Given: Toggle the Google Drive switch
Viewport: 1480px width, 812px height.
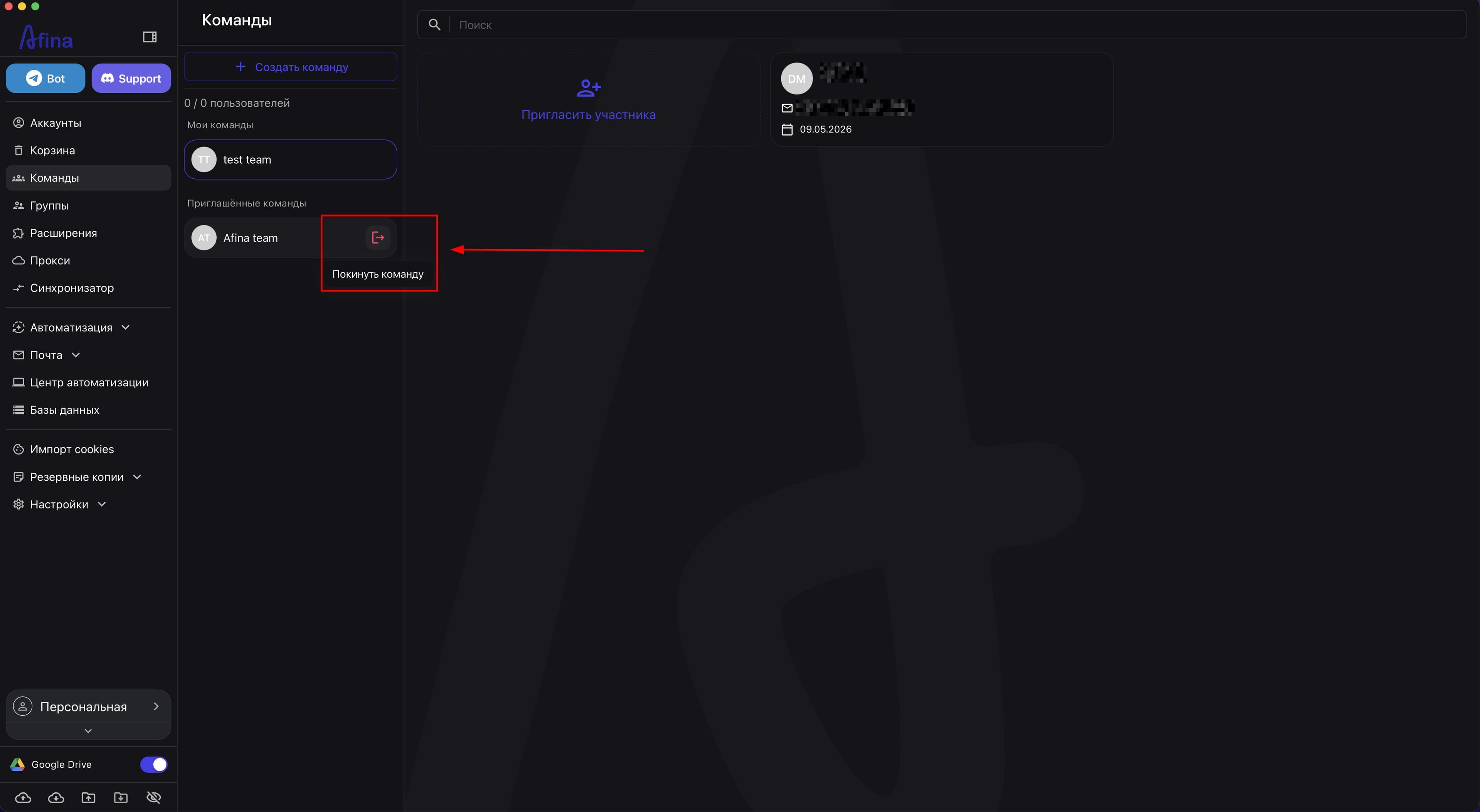Looking at the screenshot, I should (153, 764).
